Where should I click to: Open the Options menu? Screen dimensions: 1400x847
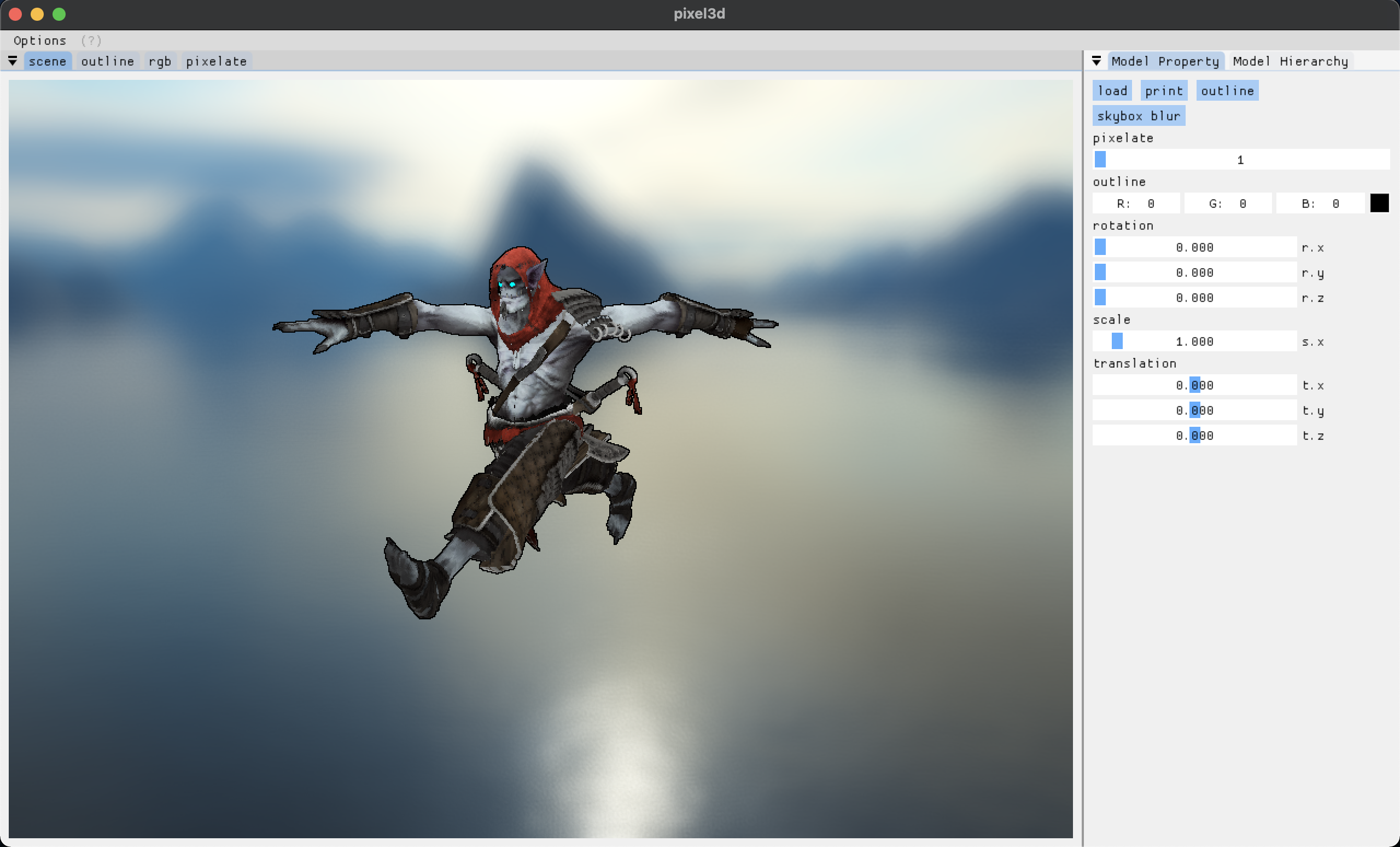coord(40,40)
